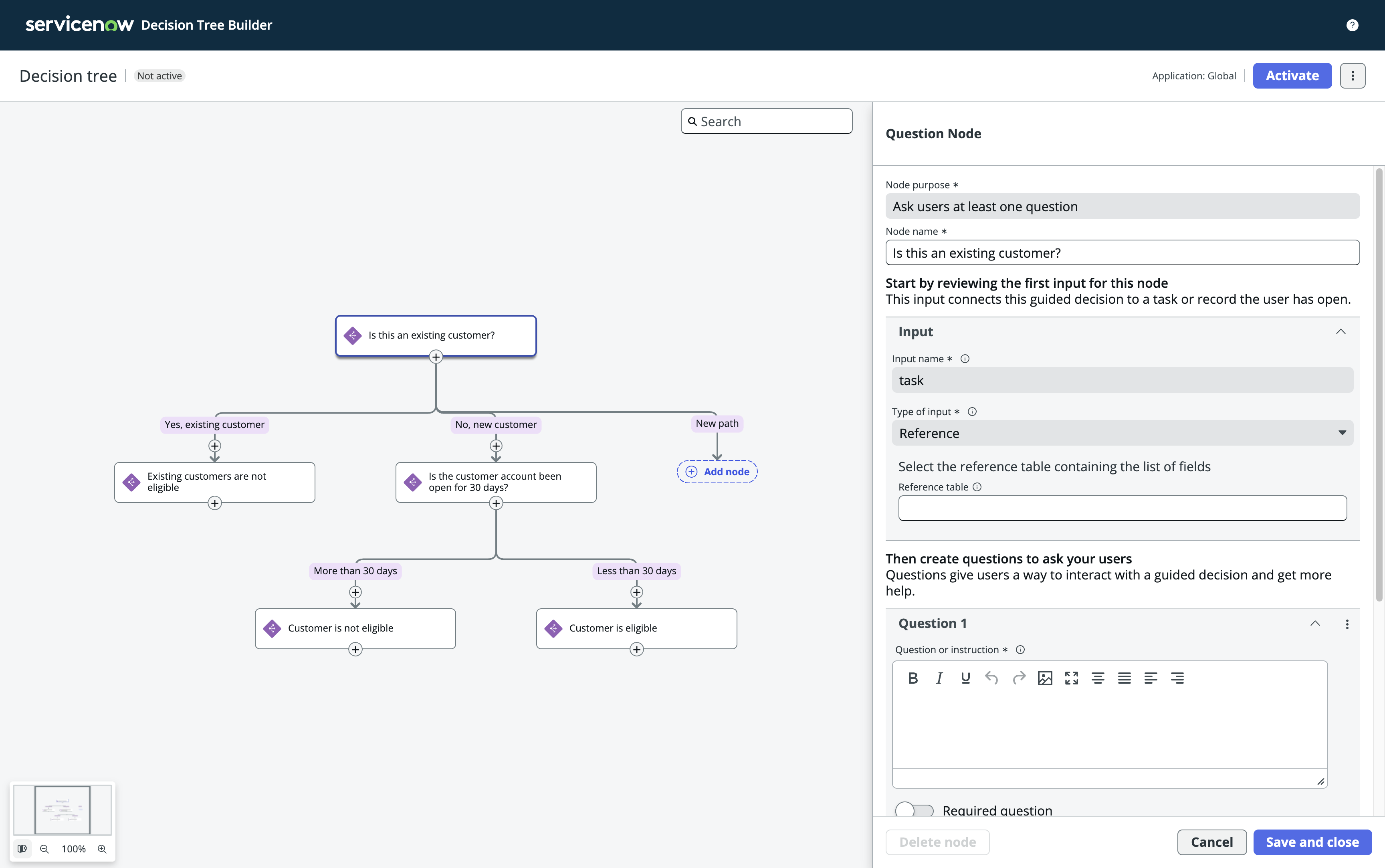Click the 100% zoom level
Viewport: 1385px width, 868px height.
pos(73,849)
